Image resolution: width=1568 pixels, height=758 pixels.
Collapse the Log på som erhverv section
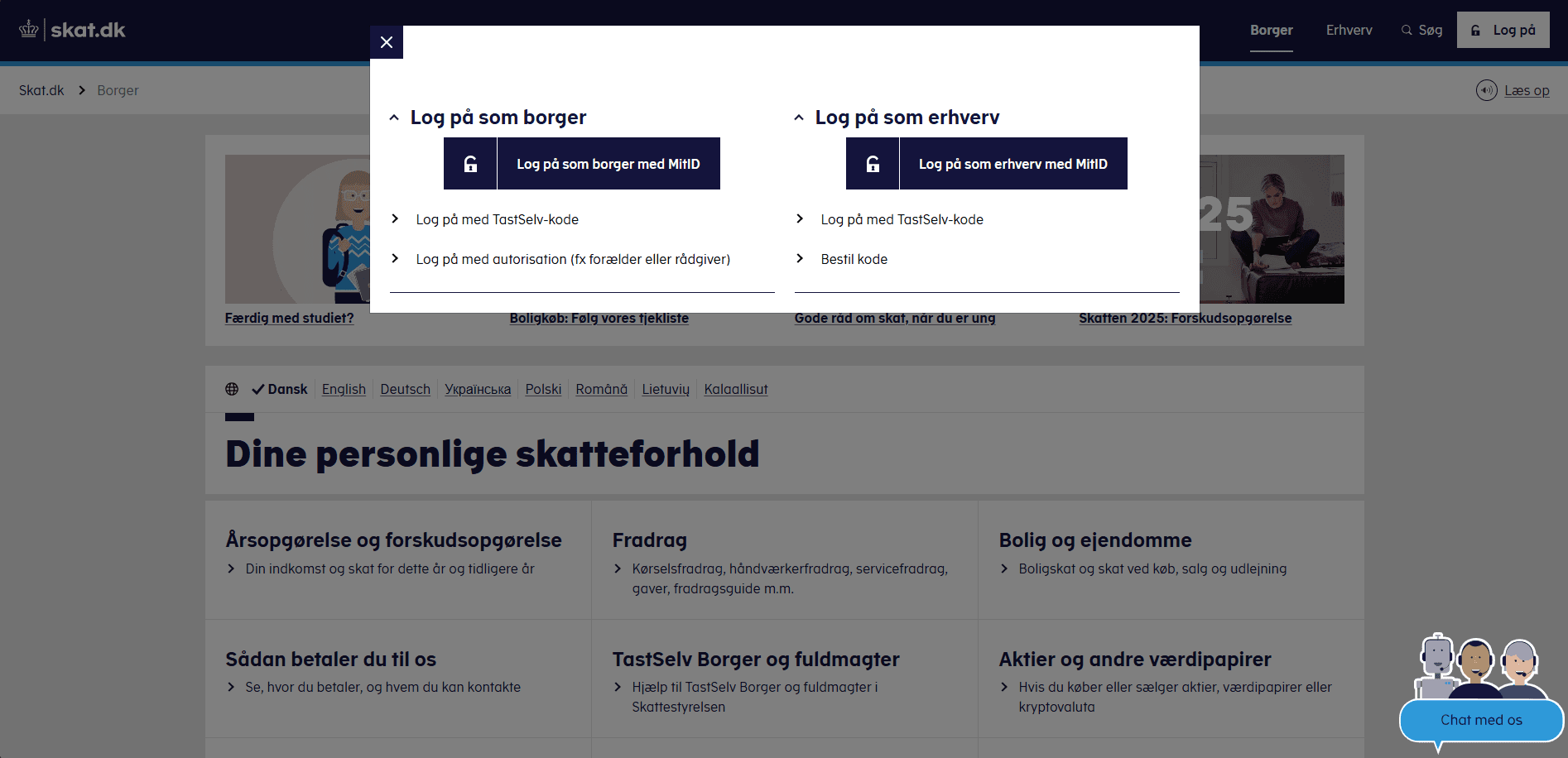799,118
